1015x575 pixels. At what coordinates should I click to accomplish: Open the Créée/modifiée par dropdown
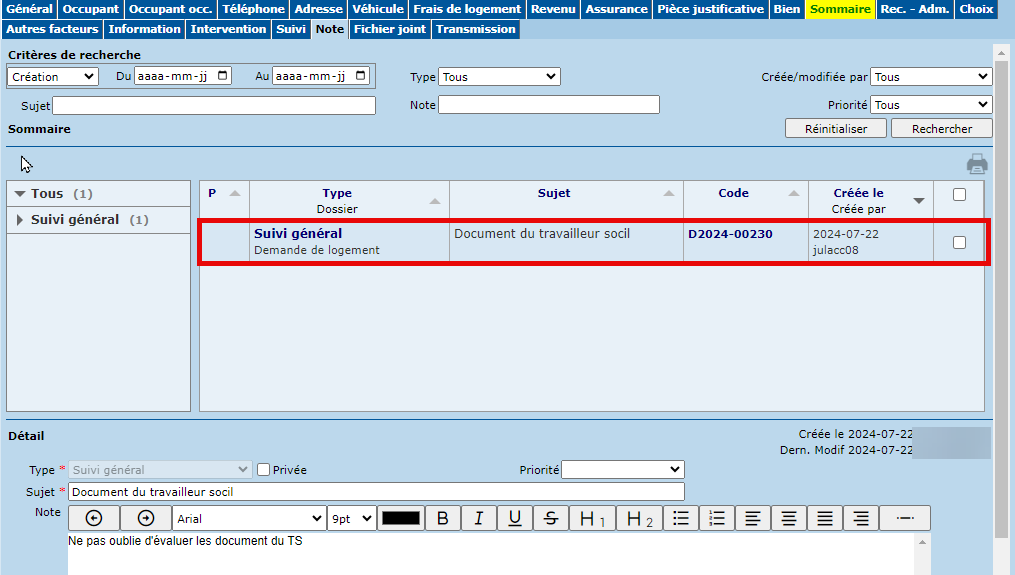click(x=930, y=77)
